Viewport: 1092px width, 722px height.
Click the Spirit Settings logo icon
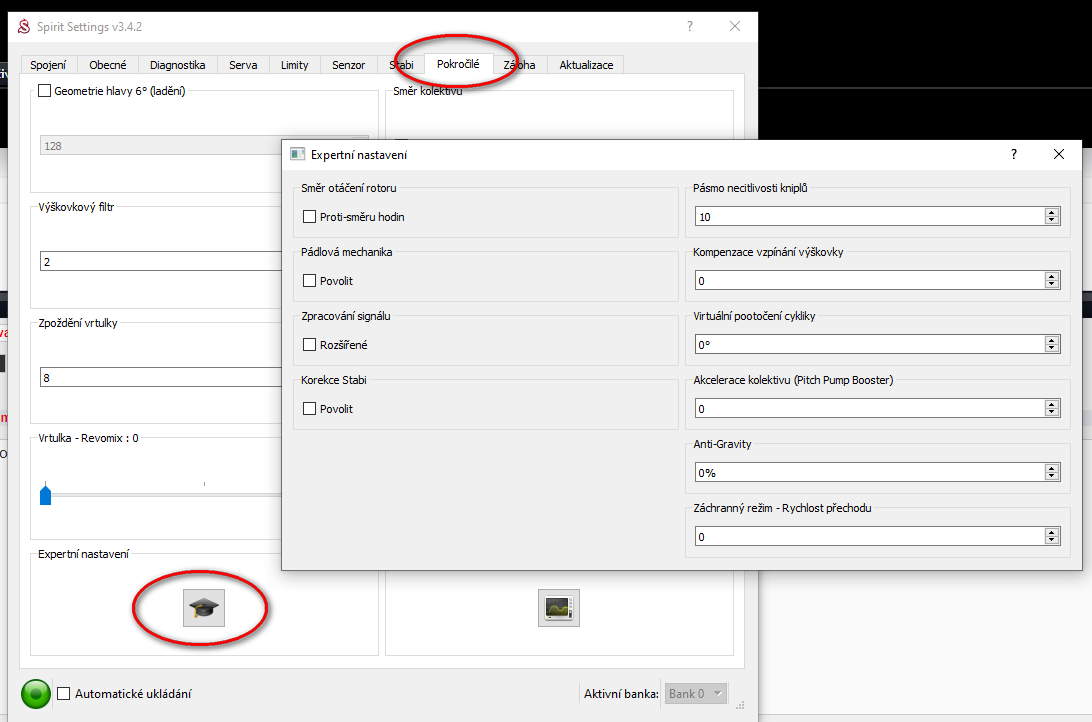(x=24, y=27)
